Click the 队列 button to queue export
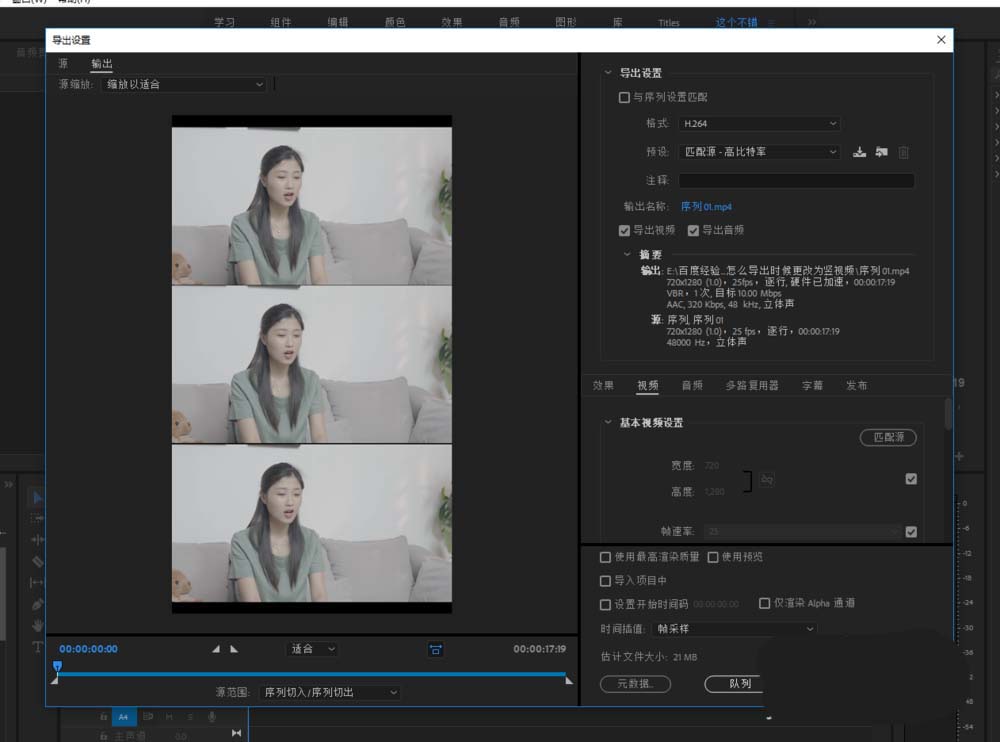1000x742 pixels. pyautogui.click(x=736, y=684)
